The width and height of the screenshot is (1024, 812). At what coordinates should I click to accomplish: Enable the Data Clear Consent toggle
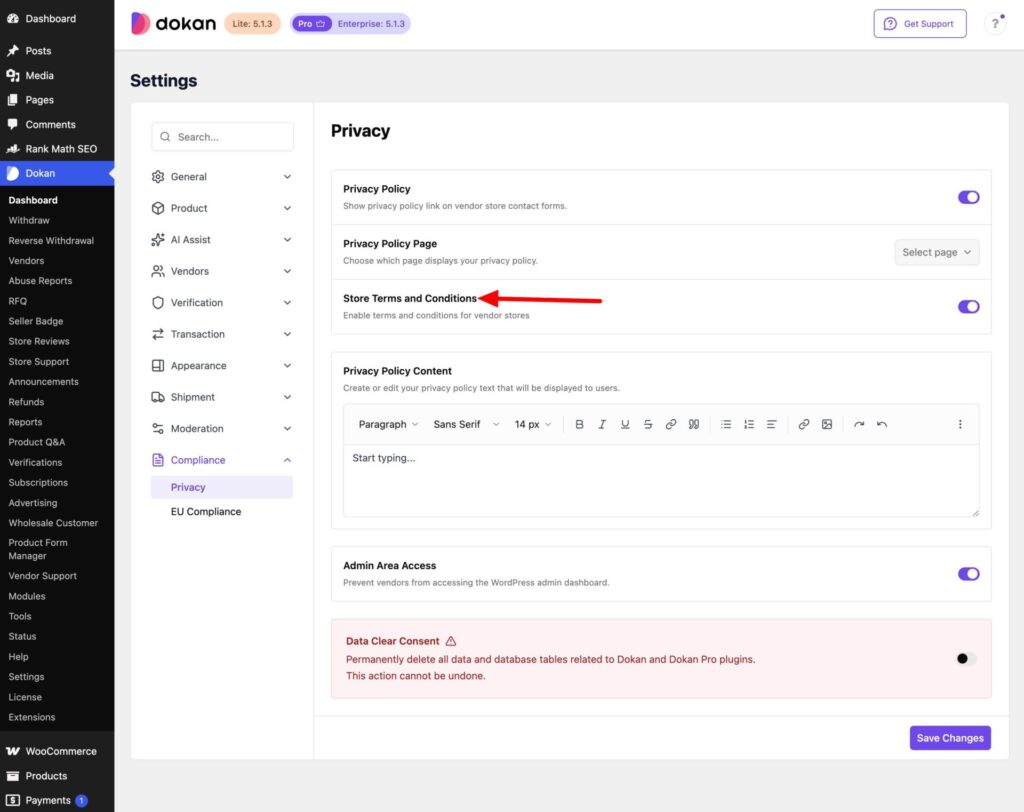click(966, 658)
